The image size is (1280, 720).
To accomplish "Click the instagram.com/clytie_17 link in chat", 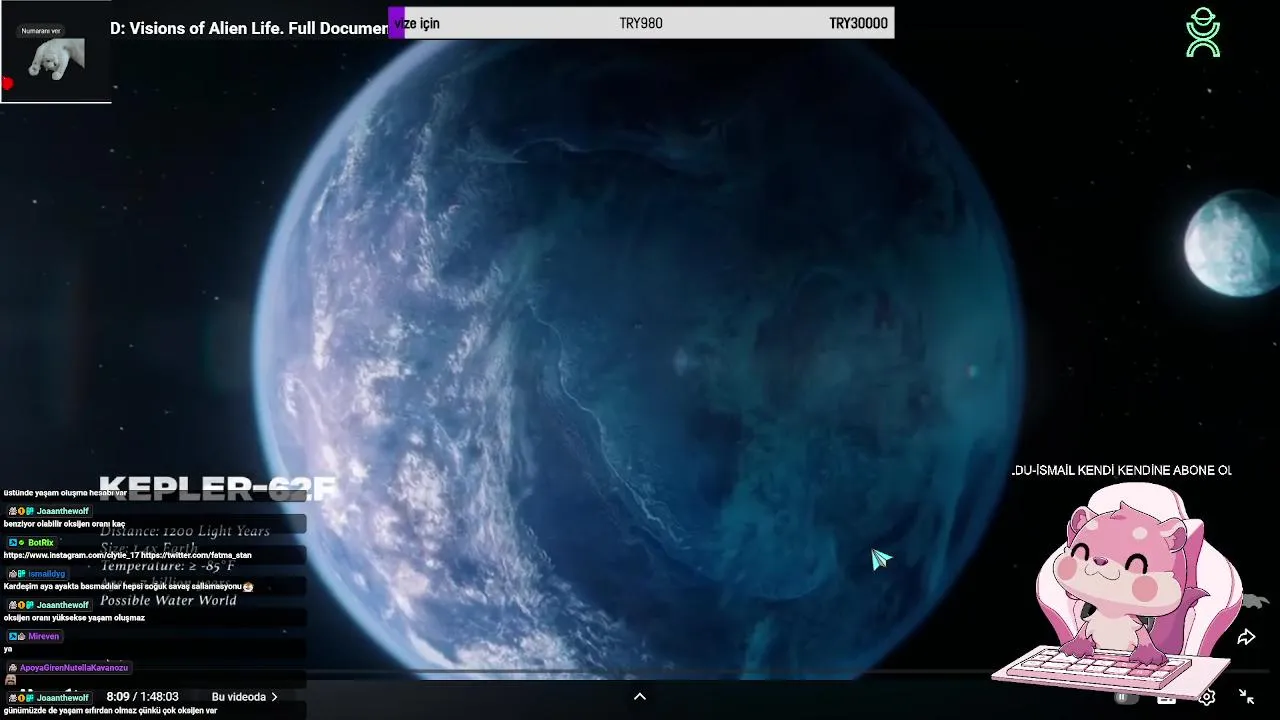I will coord(71,555).
